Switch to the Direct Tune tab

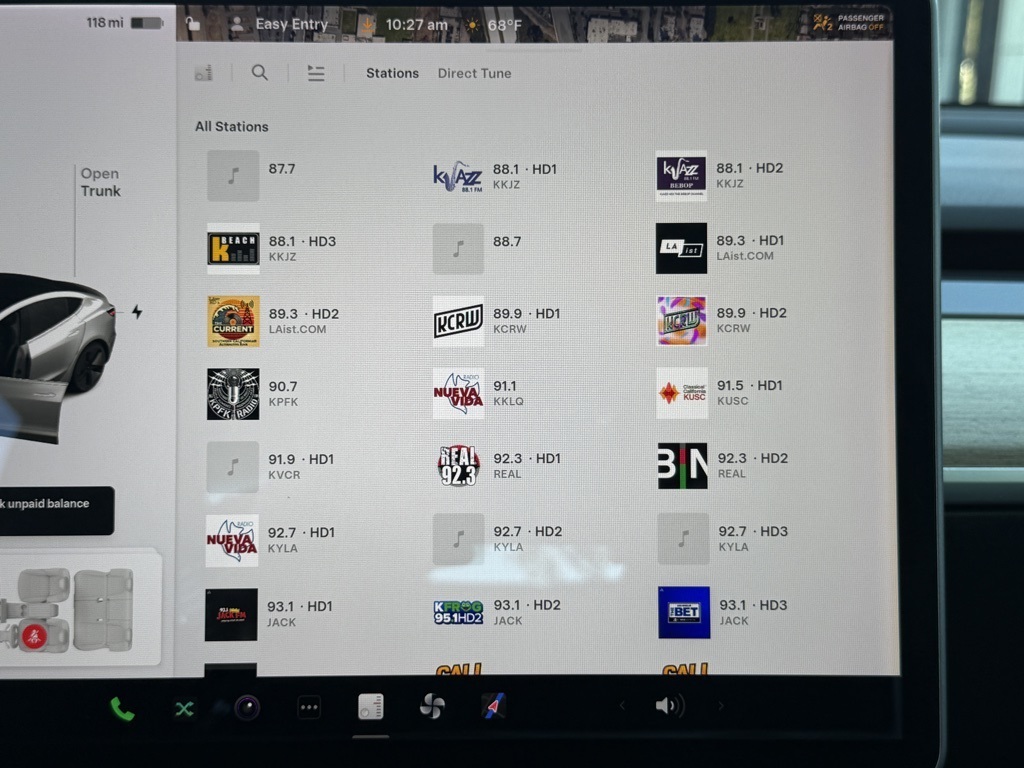pos(474,73)
